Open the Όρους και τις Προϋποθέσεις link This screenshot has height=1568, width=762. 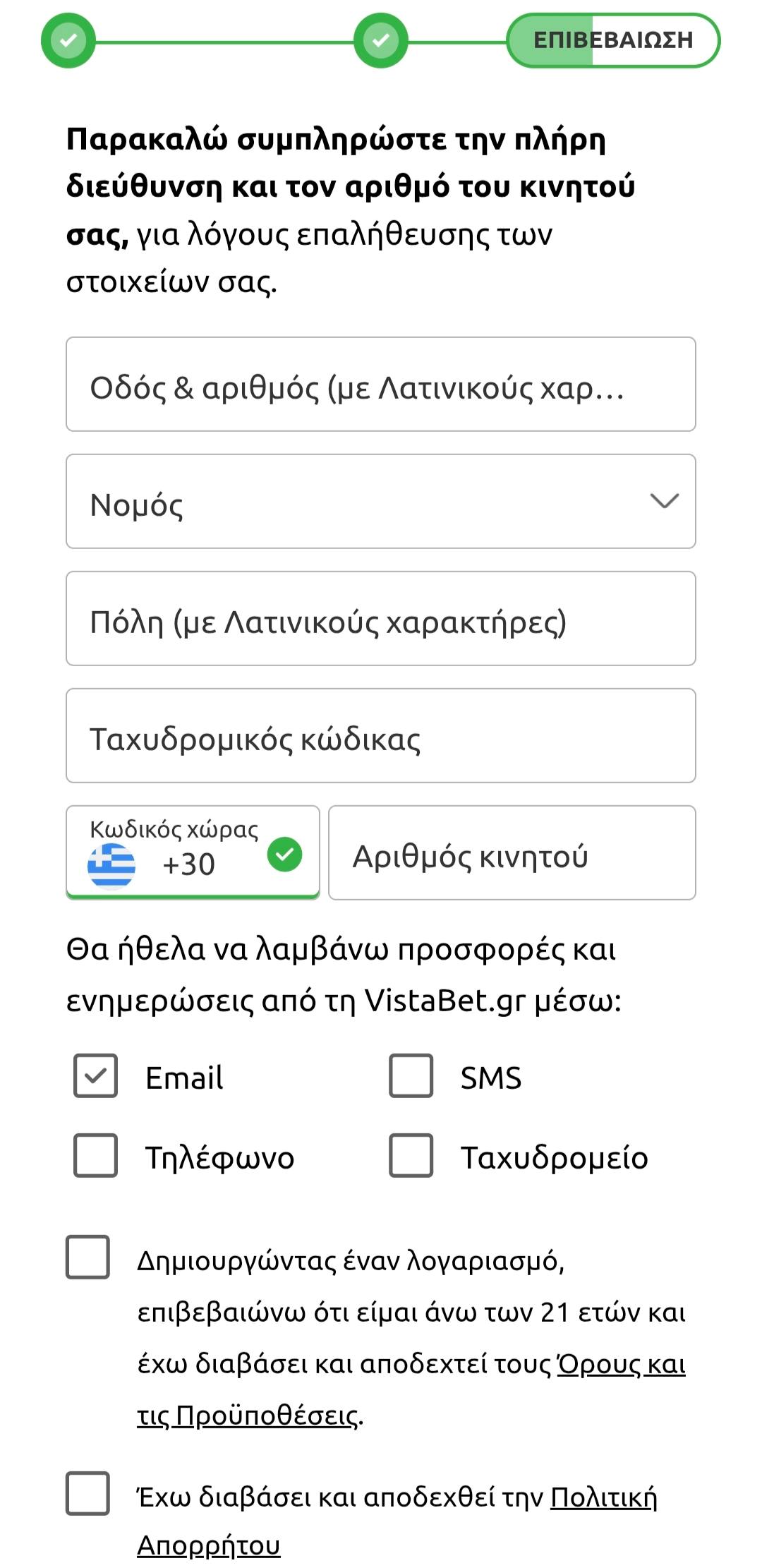pyautogui.click(x=621, y=1365)
